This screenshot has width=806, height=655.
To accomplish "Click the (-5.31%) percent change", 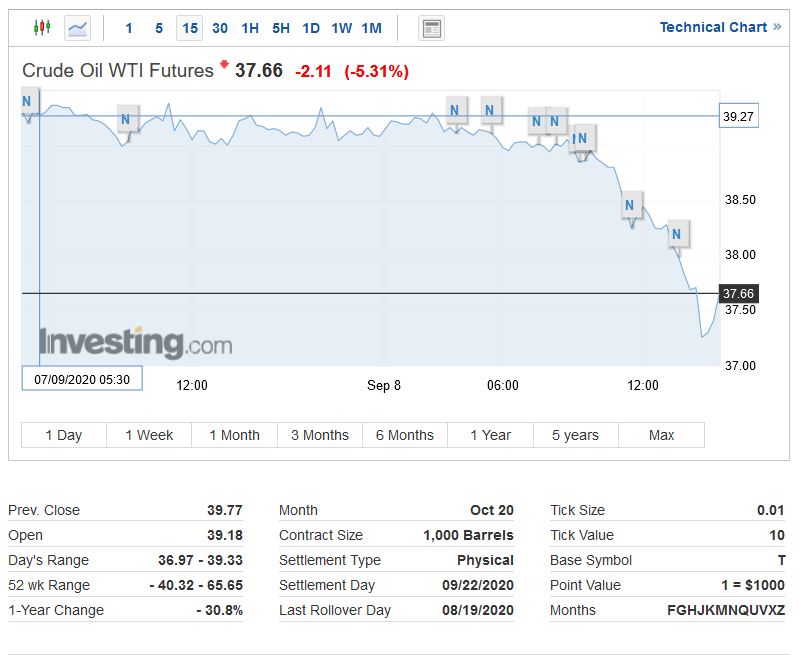I will click(376, 71).
